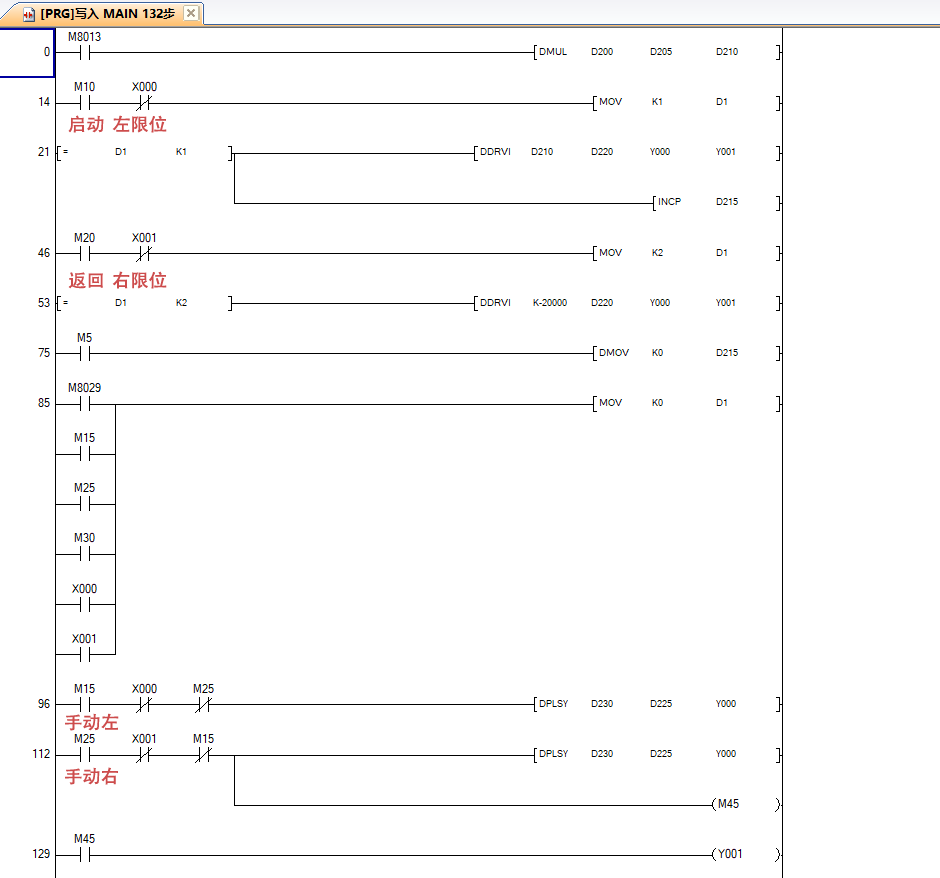Click the Y001 output coil on last rung
This screenshot has width=940, height=878.
tap(728, 855)
